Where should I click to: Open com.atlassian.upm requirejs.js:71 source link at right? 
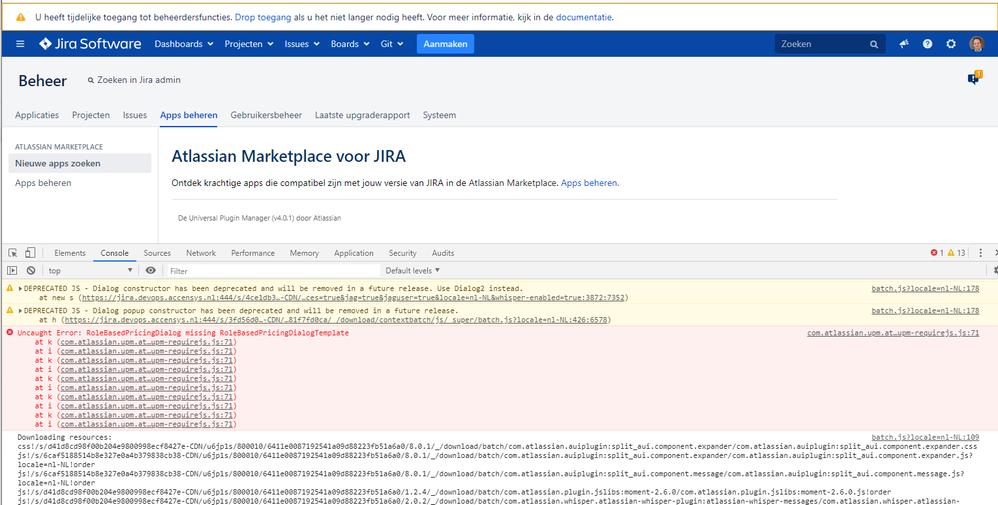click(x=894, y=332)
